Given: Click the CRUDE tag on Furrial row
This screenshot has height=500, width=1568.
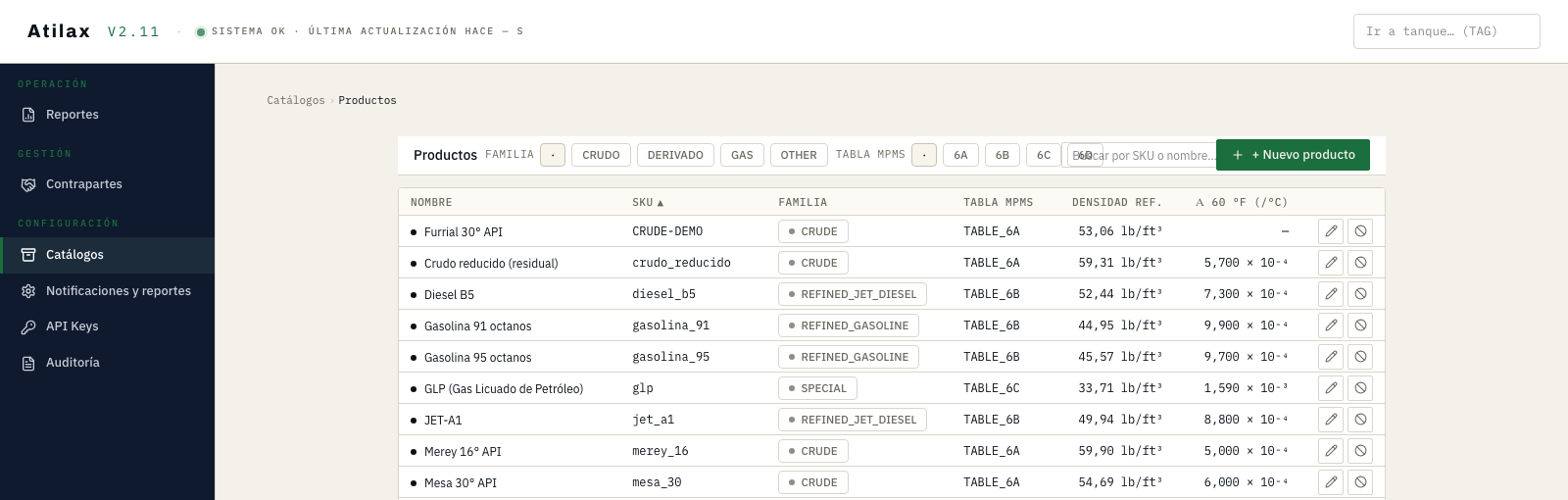Looking at the screenshot, I should tap(813, 231).
